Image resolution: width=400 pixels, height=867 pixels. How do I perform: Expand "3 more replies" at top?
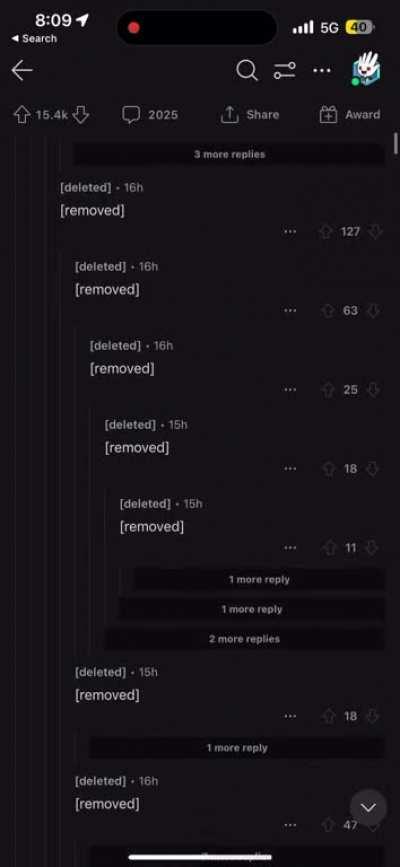229,154
